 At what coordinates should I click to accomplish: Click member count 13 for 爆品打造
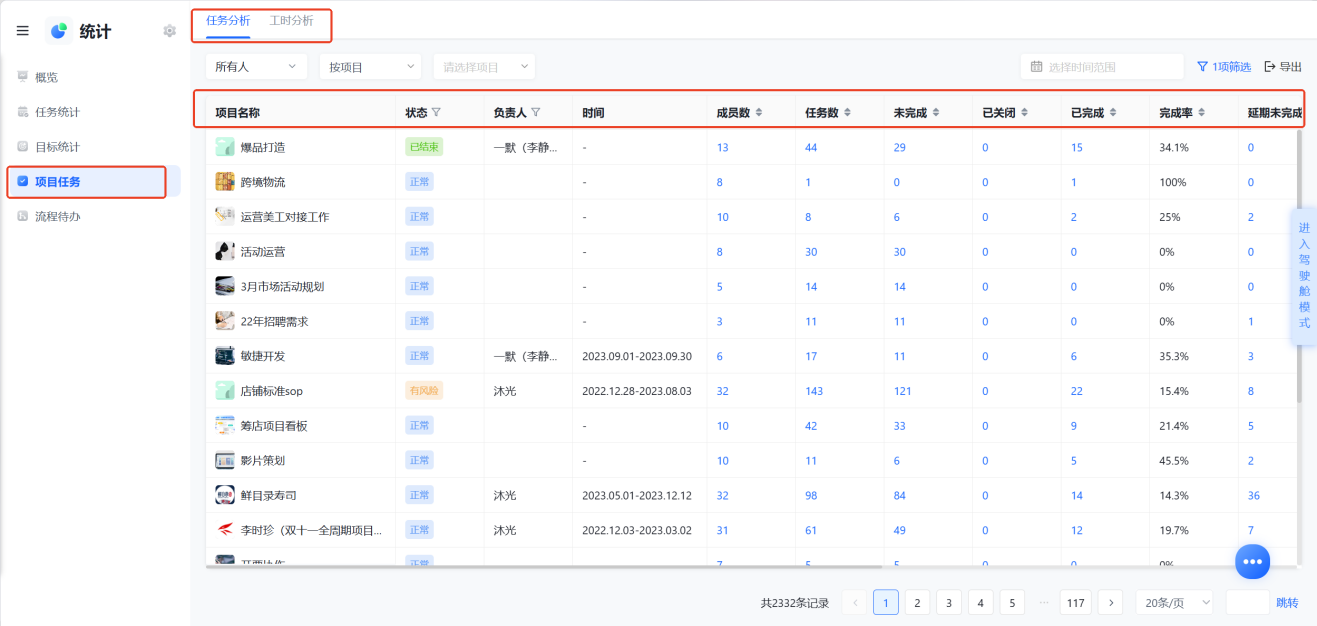click(723, 147)
